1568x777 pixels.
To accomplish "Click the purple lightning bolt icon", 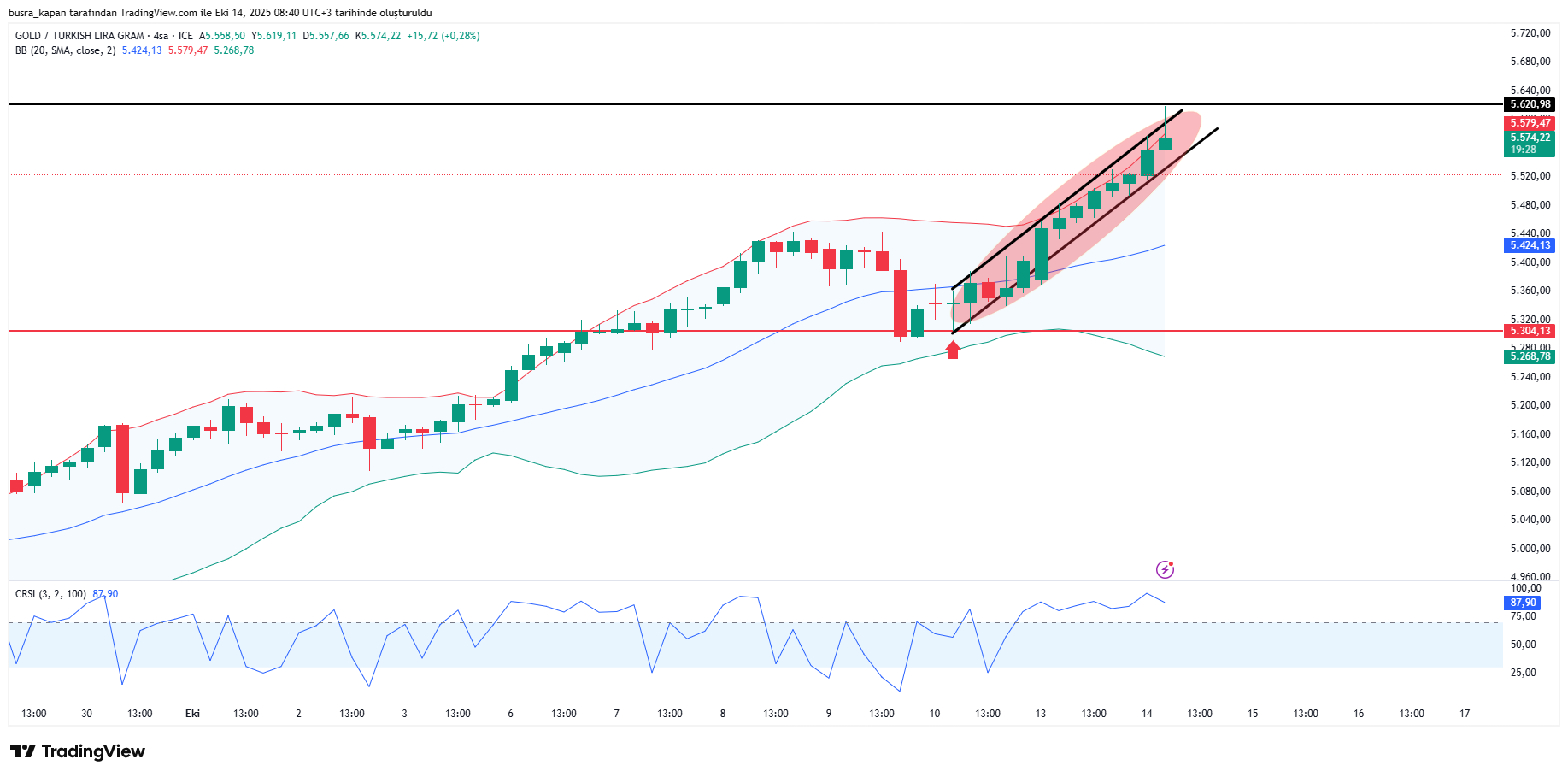I will (1165, 569).
